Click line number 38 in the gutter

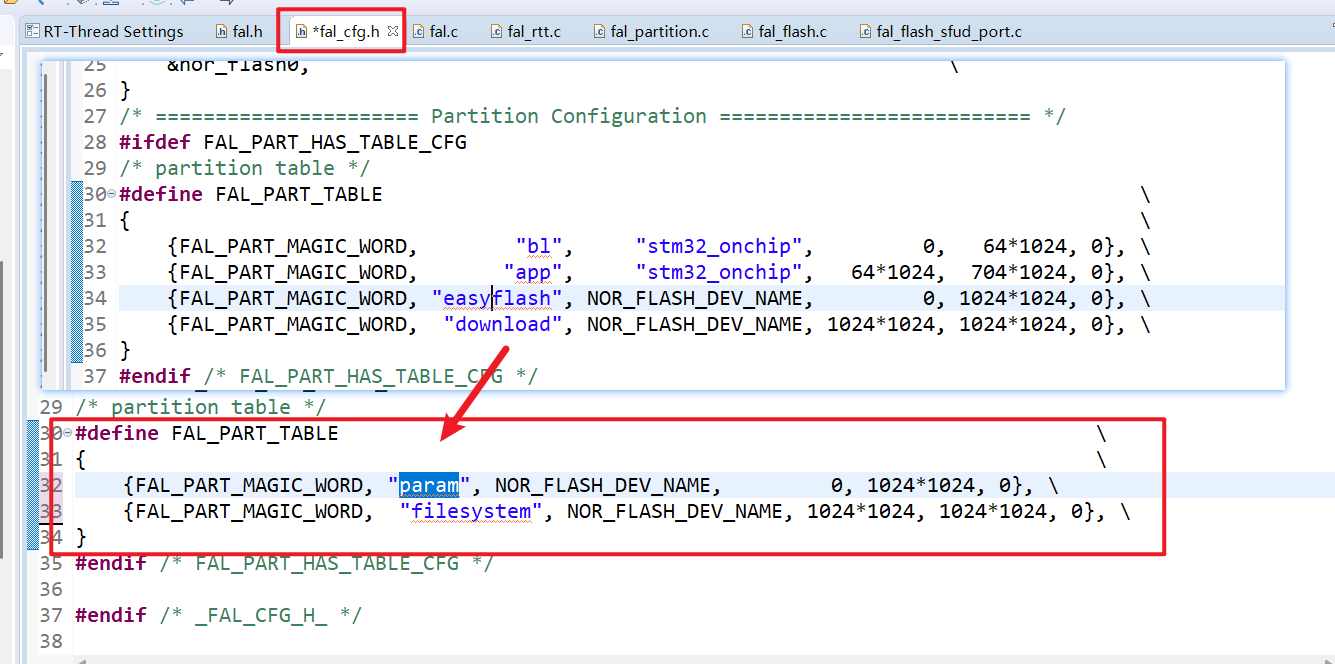point(51,642)
